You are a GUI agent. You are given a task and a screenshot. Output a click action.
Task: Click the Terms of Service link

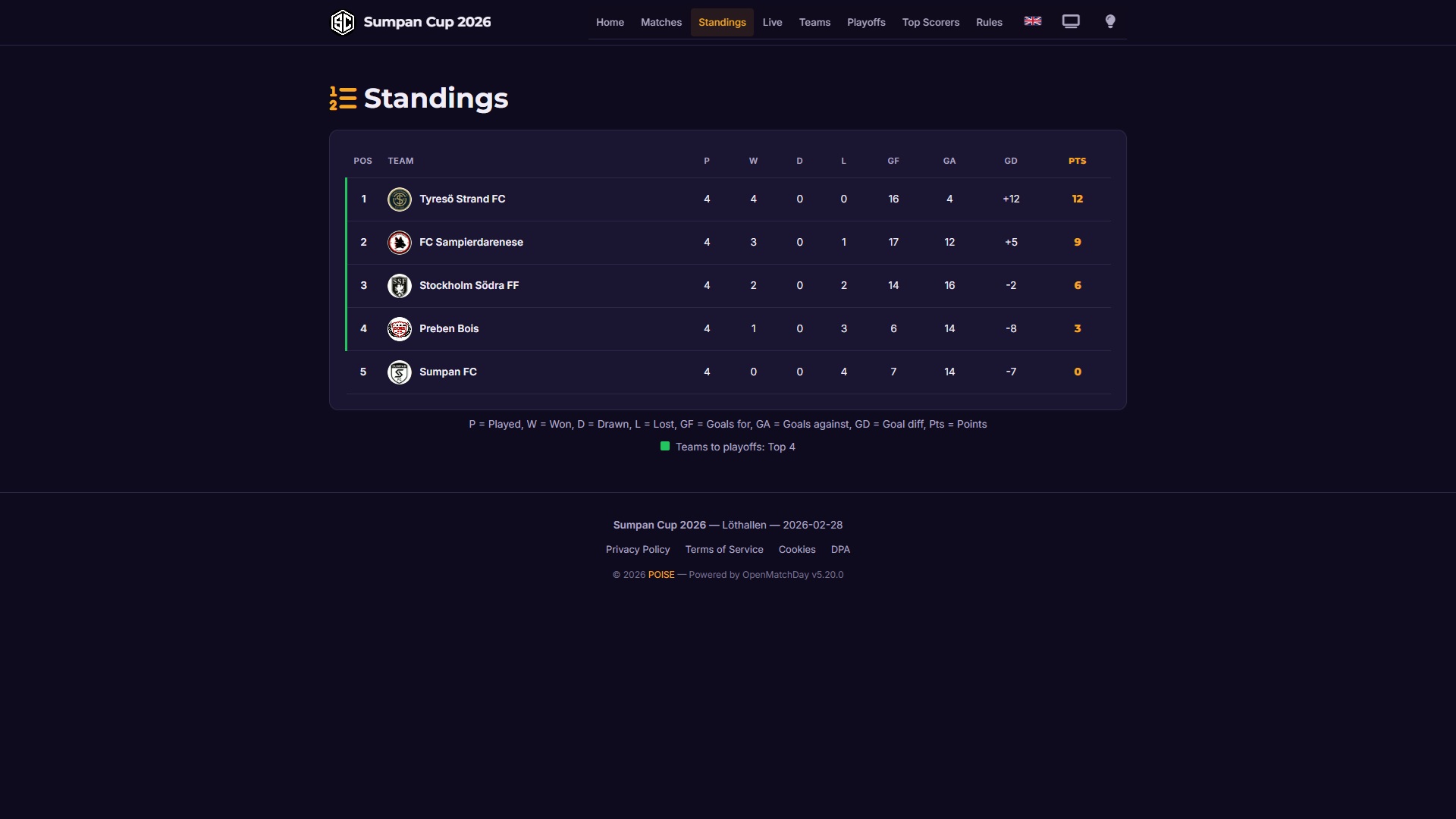click(724, 549)
